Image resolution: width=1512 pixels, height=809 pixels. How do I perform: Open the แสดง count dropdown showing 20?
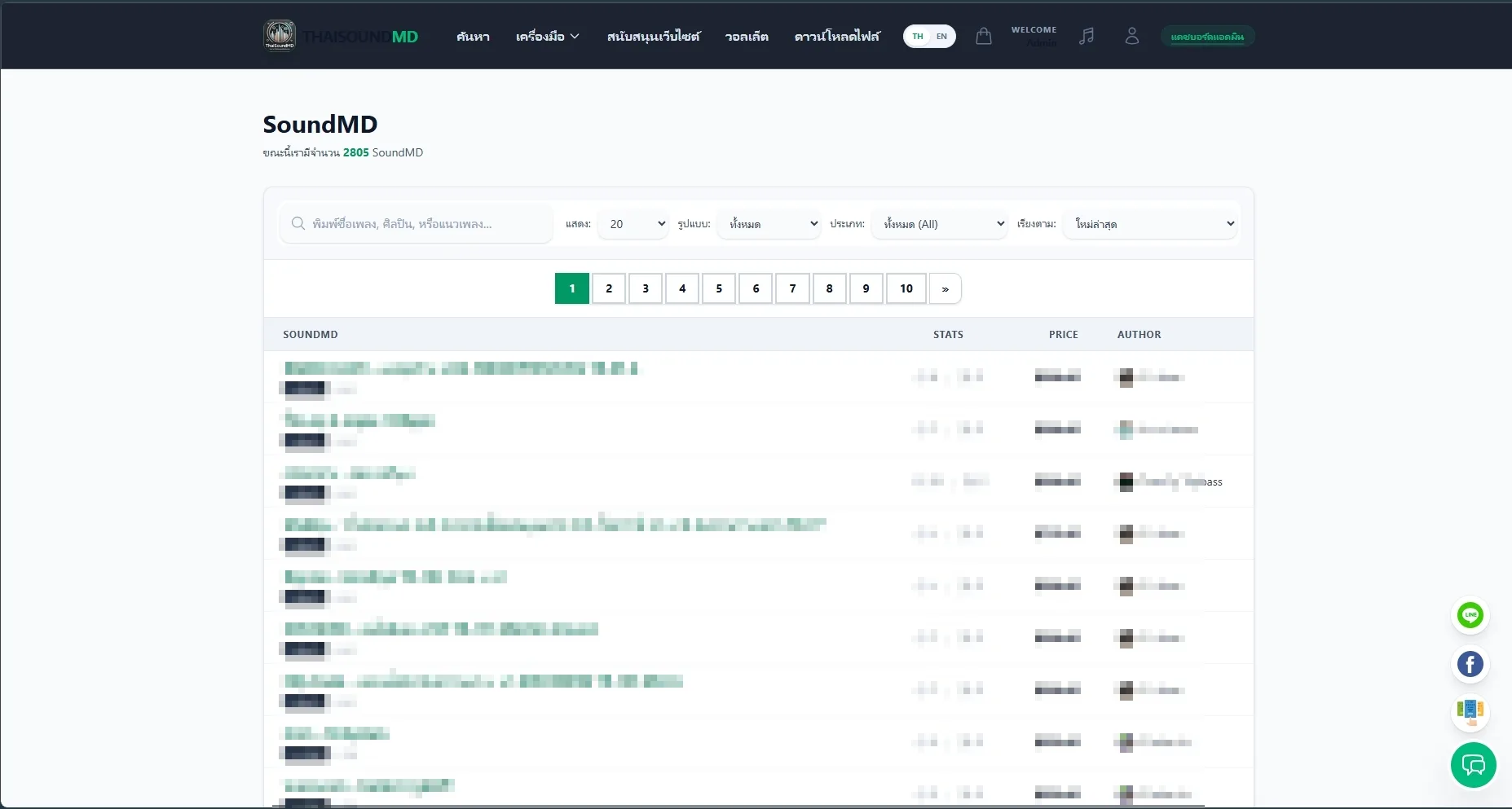(x=633, y=223)
